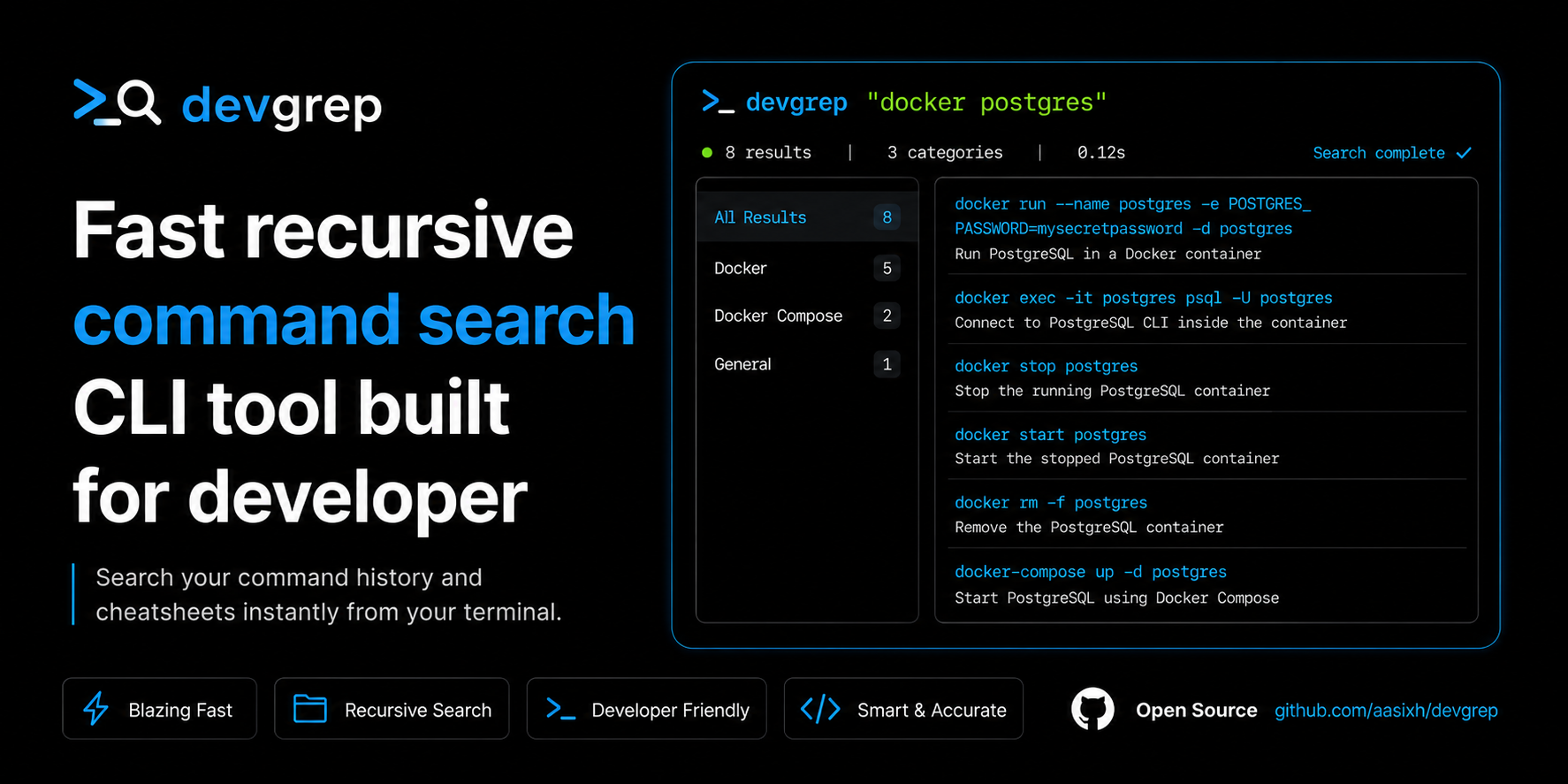Screen dimensions: 1568x784
Task: Select the docker-compose up -d postgres command
Action: point(1091,573)
